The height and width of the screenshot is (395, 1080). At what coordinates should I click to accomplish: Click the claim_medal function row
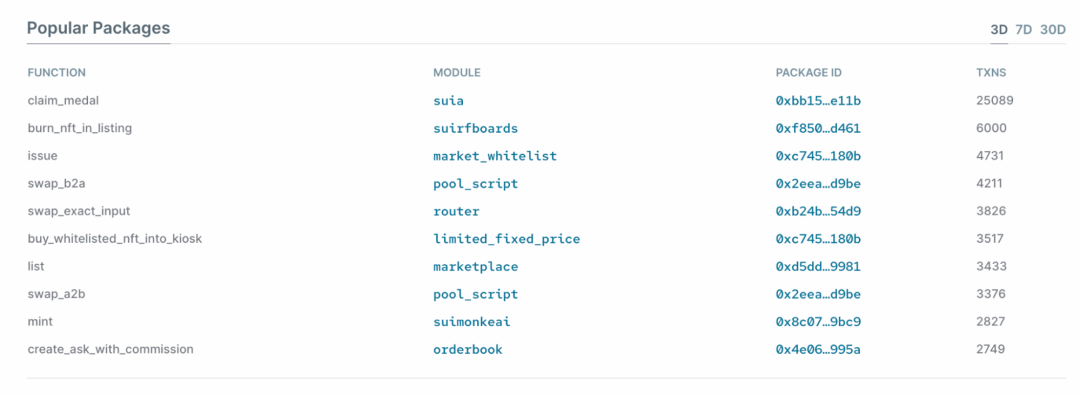point(546,101)
